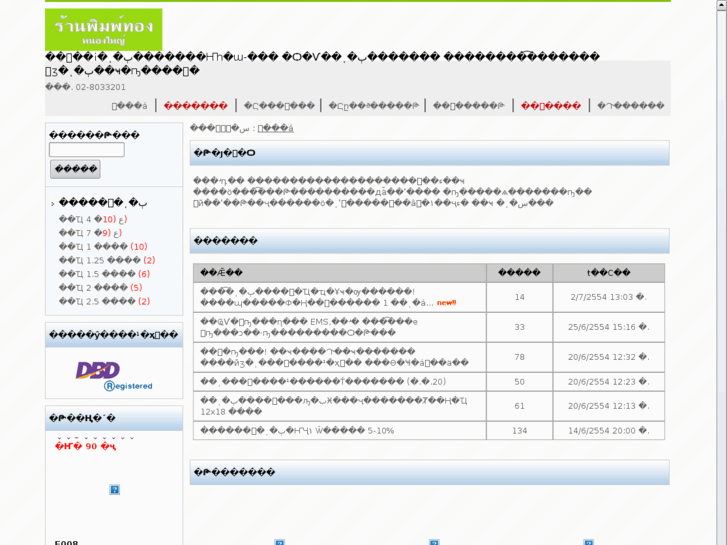Open the news item containing (20)
Image resolution: width=727 pixels, height=545 pixels.
click(323, 381)
